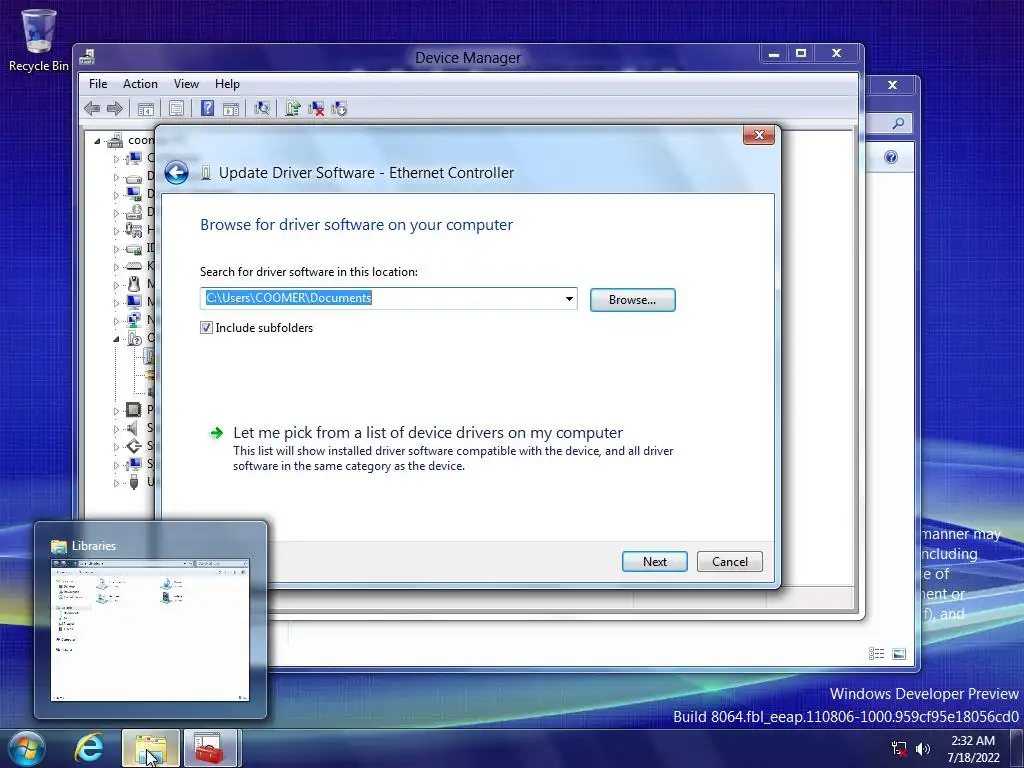Select the Processors chip icon in device tree

coord(133,409)
